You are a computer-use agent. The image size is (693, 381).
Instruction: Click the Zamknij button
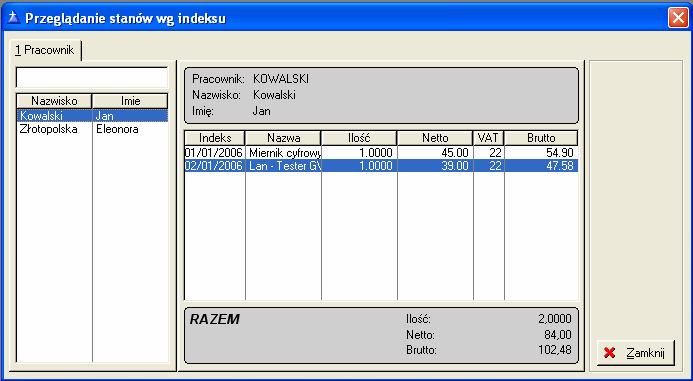(x=636, y=353)
